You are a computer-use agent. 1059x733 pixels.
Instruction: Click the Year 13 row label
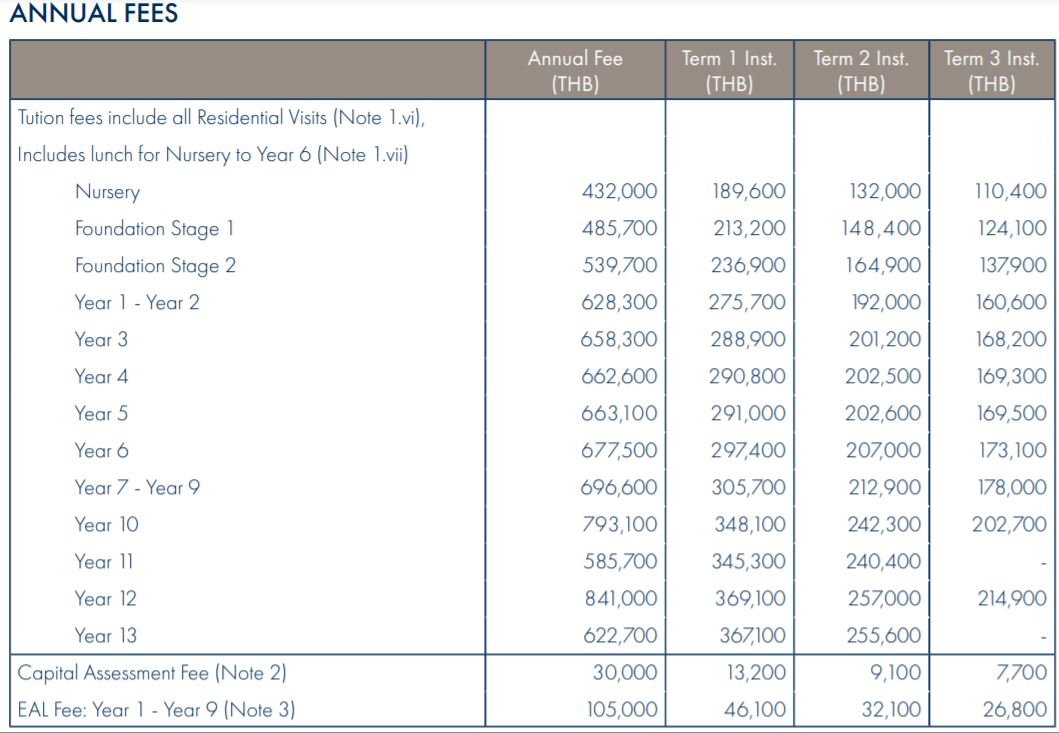(x=106, y=636)
